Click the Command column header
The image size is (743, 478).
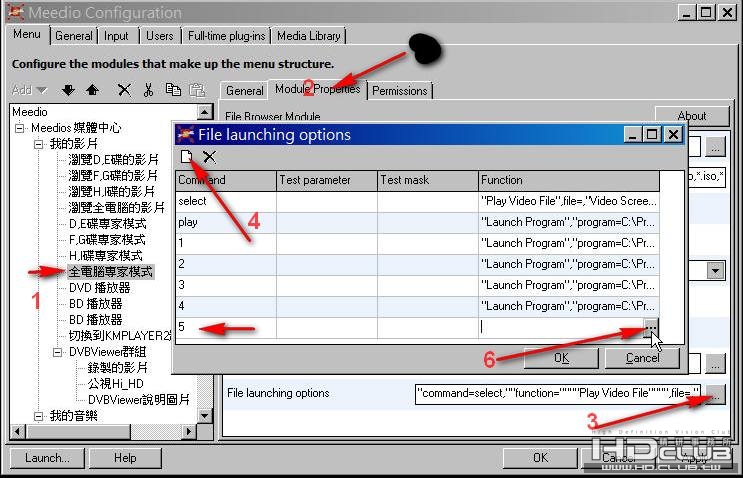tap(226, 180)
